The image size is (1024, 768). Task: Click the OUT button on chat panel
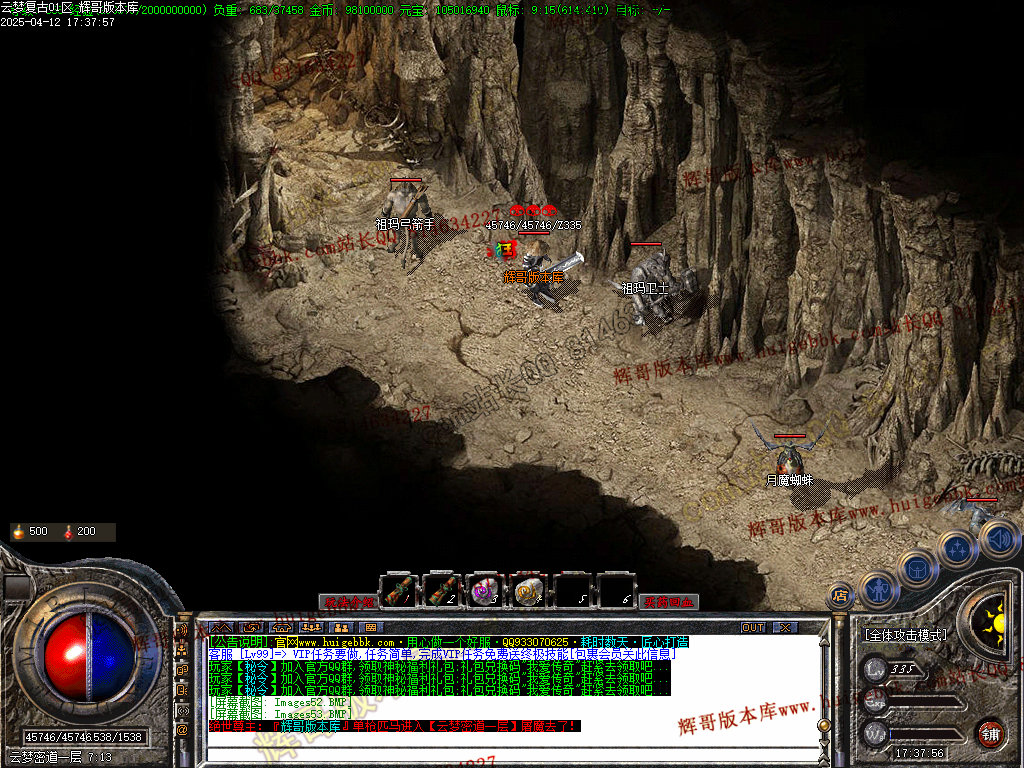[x=752, y=628]
